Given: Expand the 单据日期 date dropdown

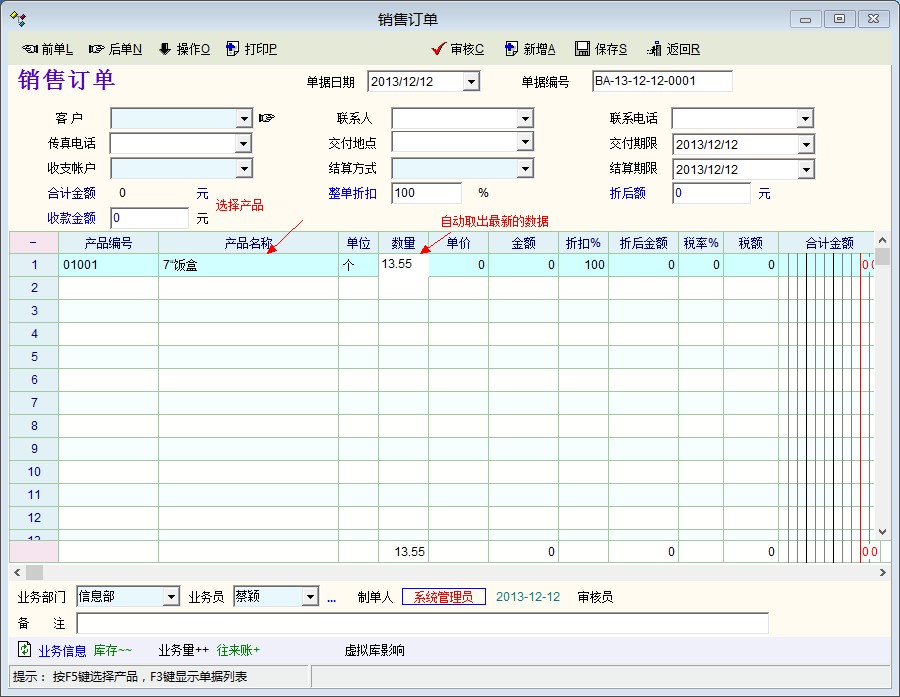Looking at the screenshot, I should 471,82.
